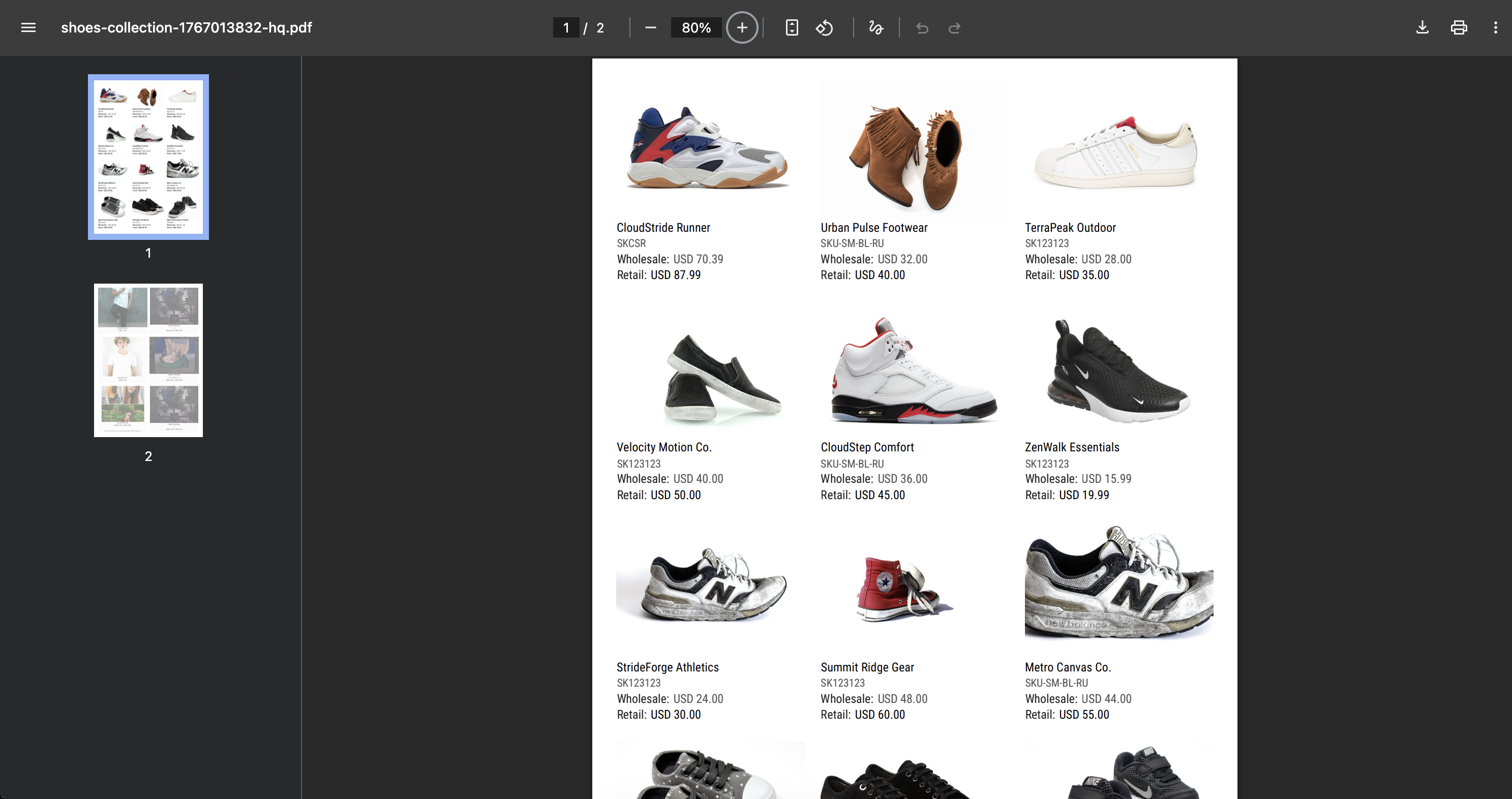Click inside the page number field
Viewport: 1512px width, 799px height.
point(565,27)
